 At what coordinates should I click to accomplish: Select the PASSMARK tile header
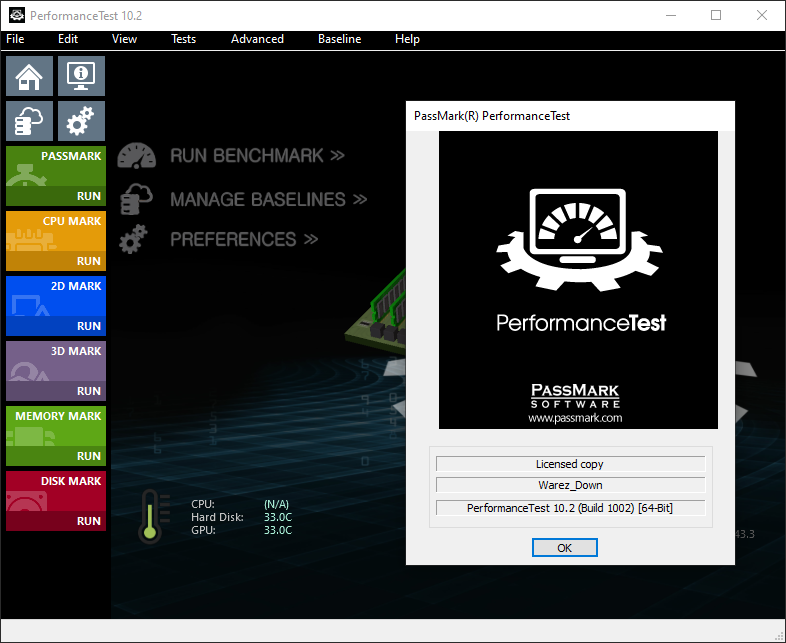56,166
